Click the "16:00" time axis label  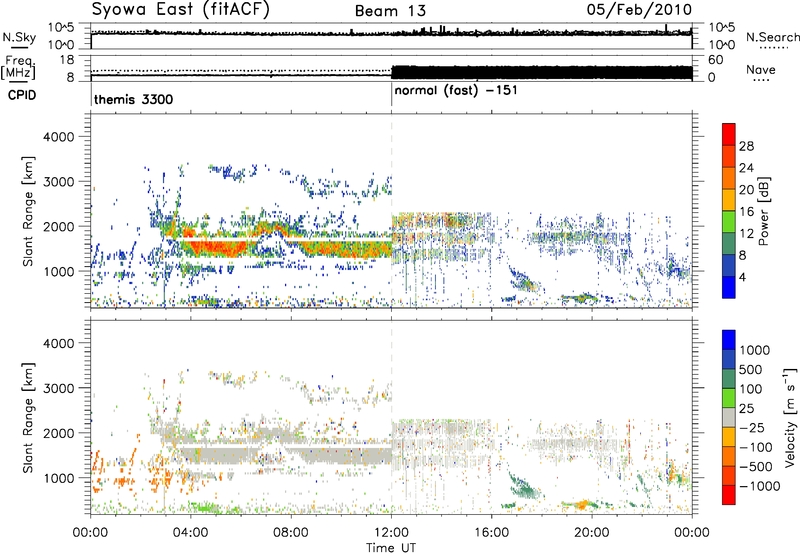[491, 533]
